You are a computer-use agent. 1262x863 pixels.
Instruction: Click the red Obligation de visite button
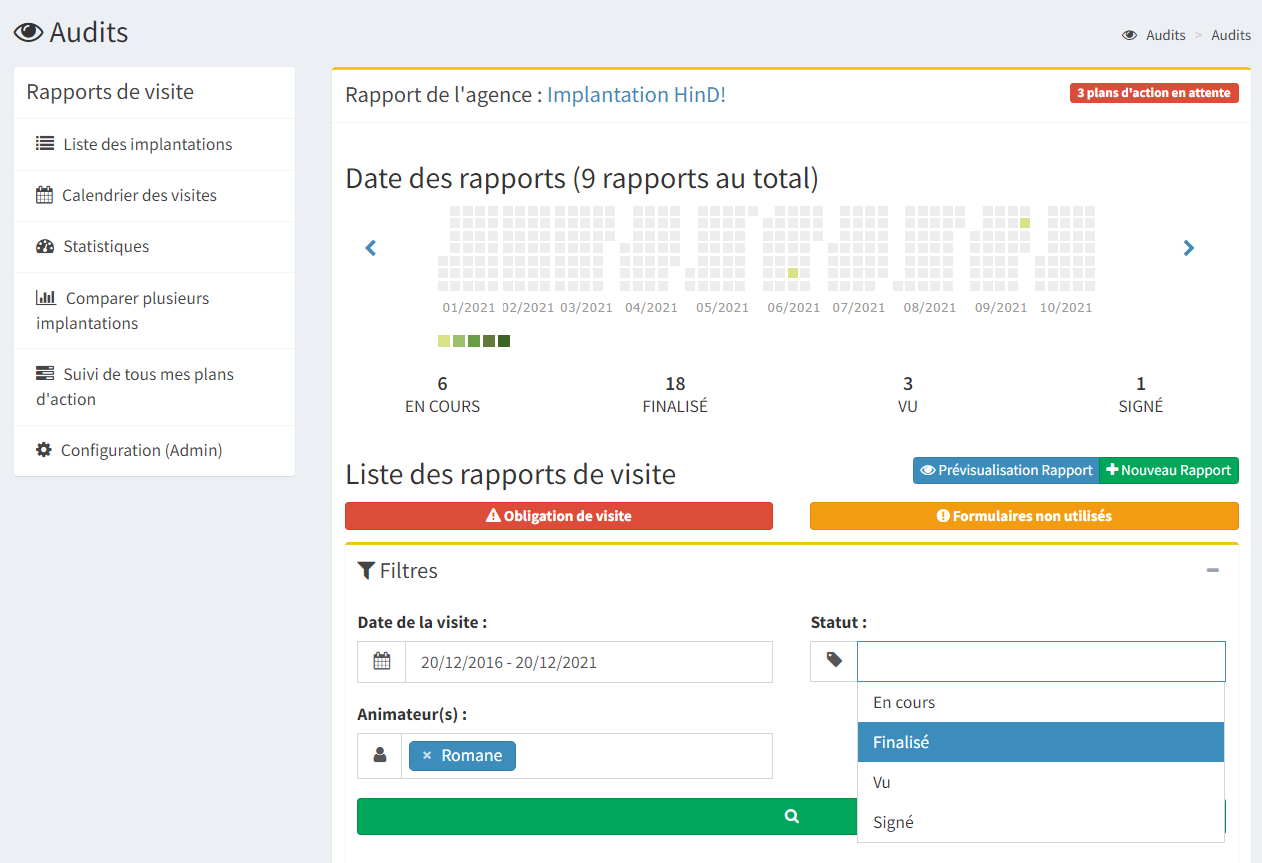click(x=559, y=516)
